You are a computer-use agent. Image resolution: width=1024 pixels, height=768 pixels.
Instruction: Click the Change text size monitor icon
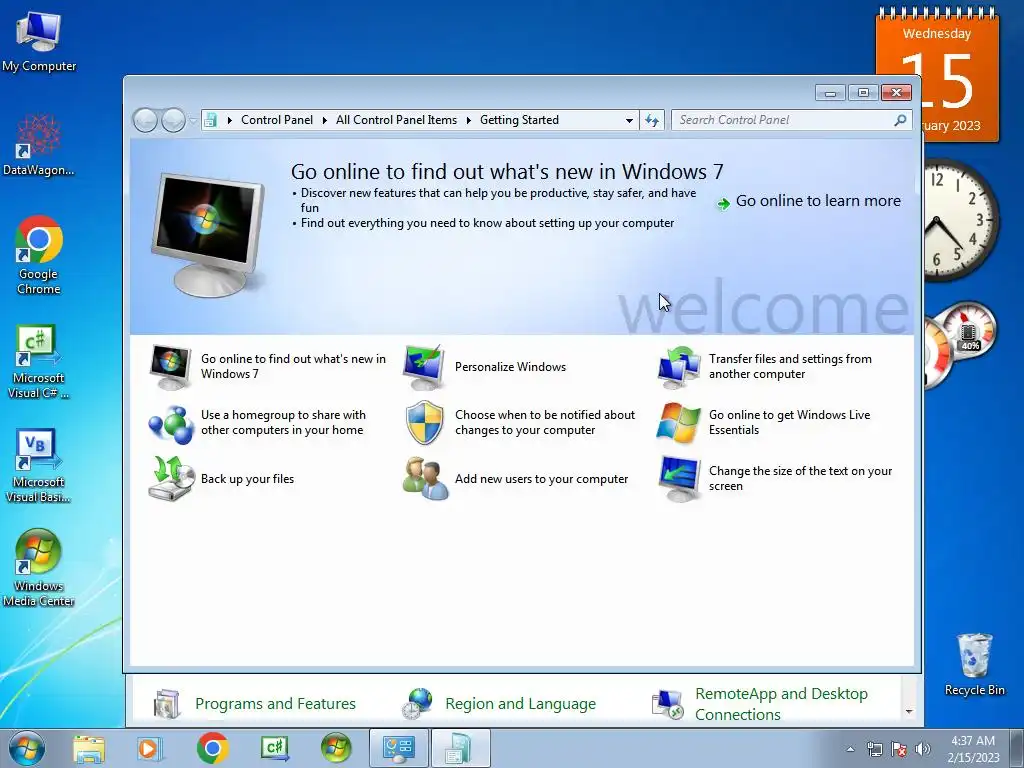[x=679, y=479]
